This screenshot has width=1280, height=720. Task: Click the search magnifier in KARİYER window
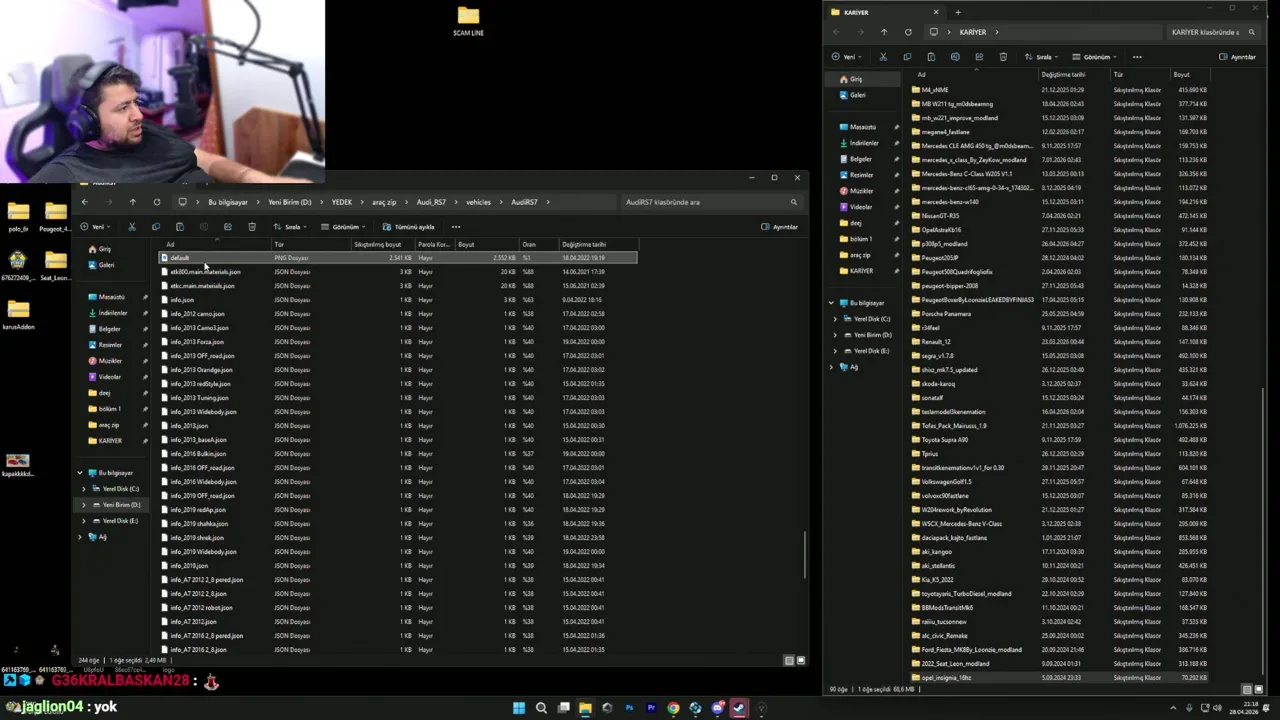pos(1252,32)
